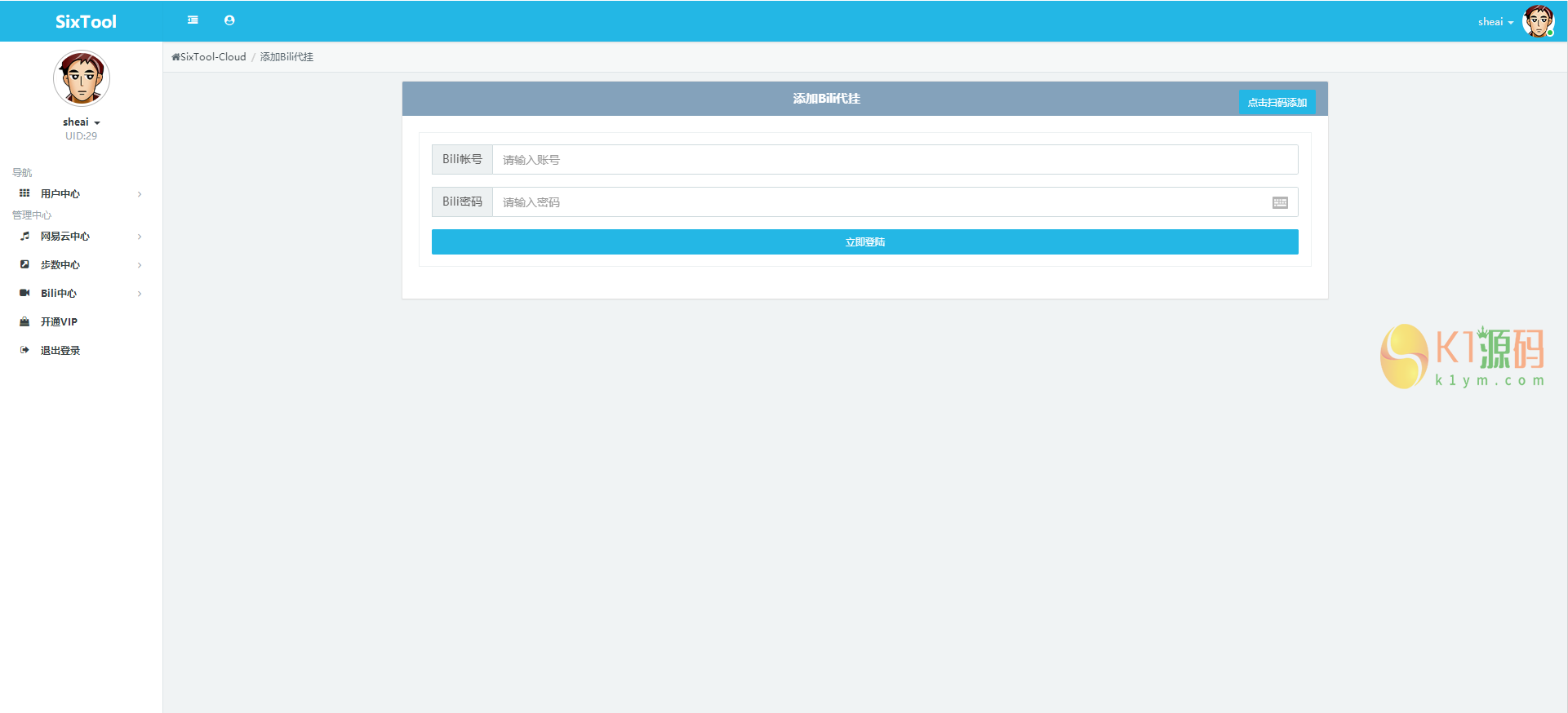Click the 导航 sidebar section label
1568x713 pixels.
[x=22, y=173]
